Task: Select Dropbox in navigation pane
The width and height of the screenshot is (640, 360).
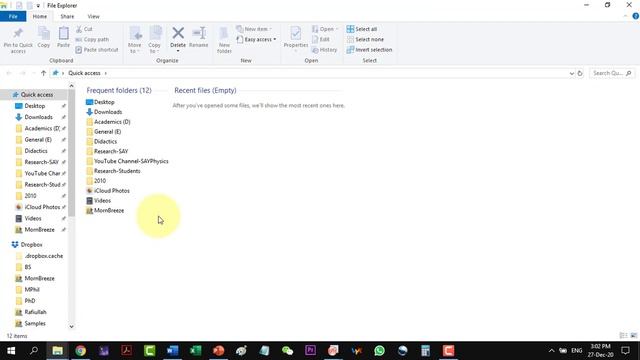Action: [31, 244]
